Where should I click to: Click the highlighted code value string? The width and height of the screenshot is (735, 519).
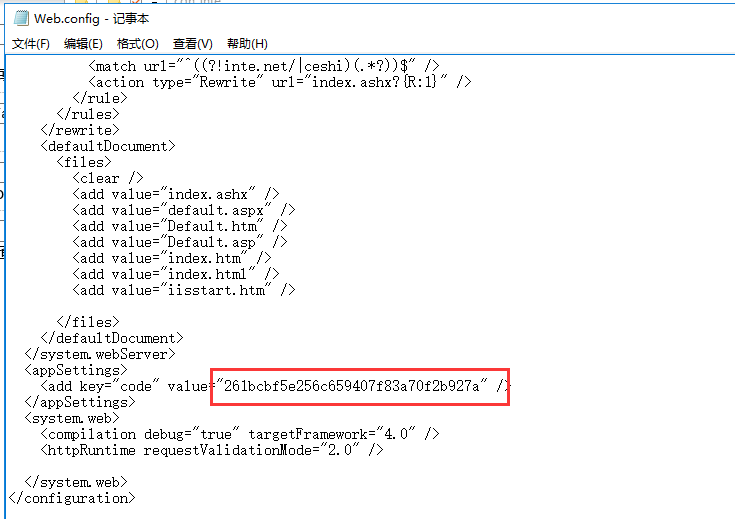pos(354,386)
